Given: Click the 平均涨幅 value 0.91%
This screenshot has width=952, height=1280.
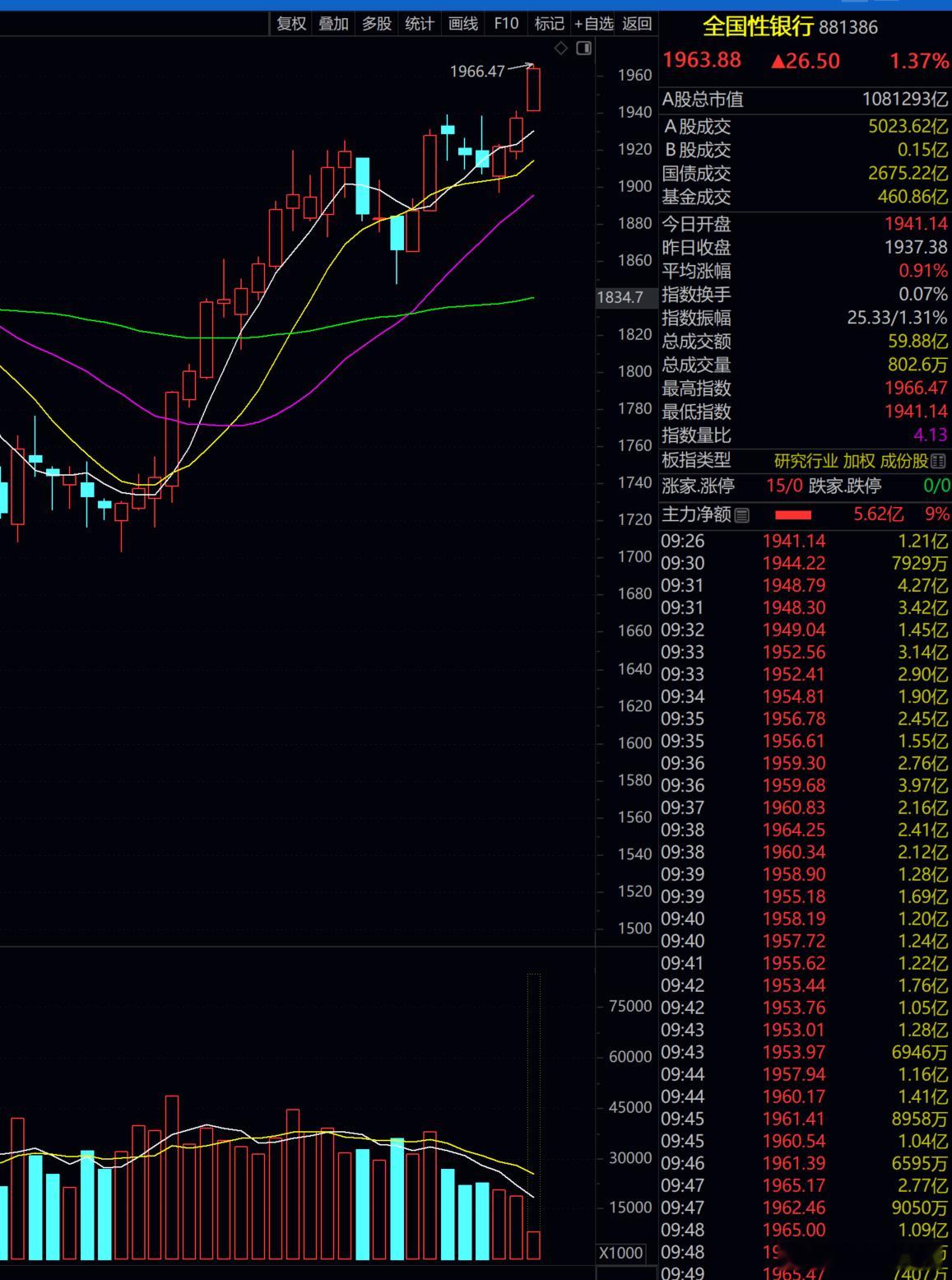Looking at the screenshot, I should [x=923, y=271].
